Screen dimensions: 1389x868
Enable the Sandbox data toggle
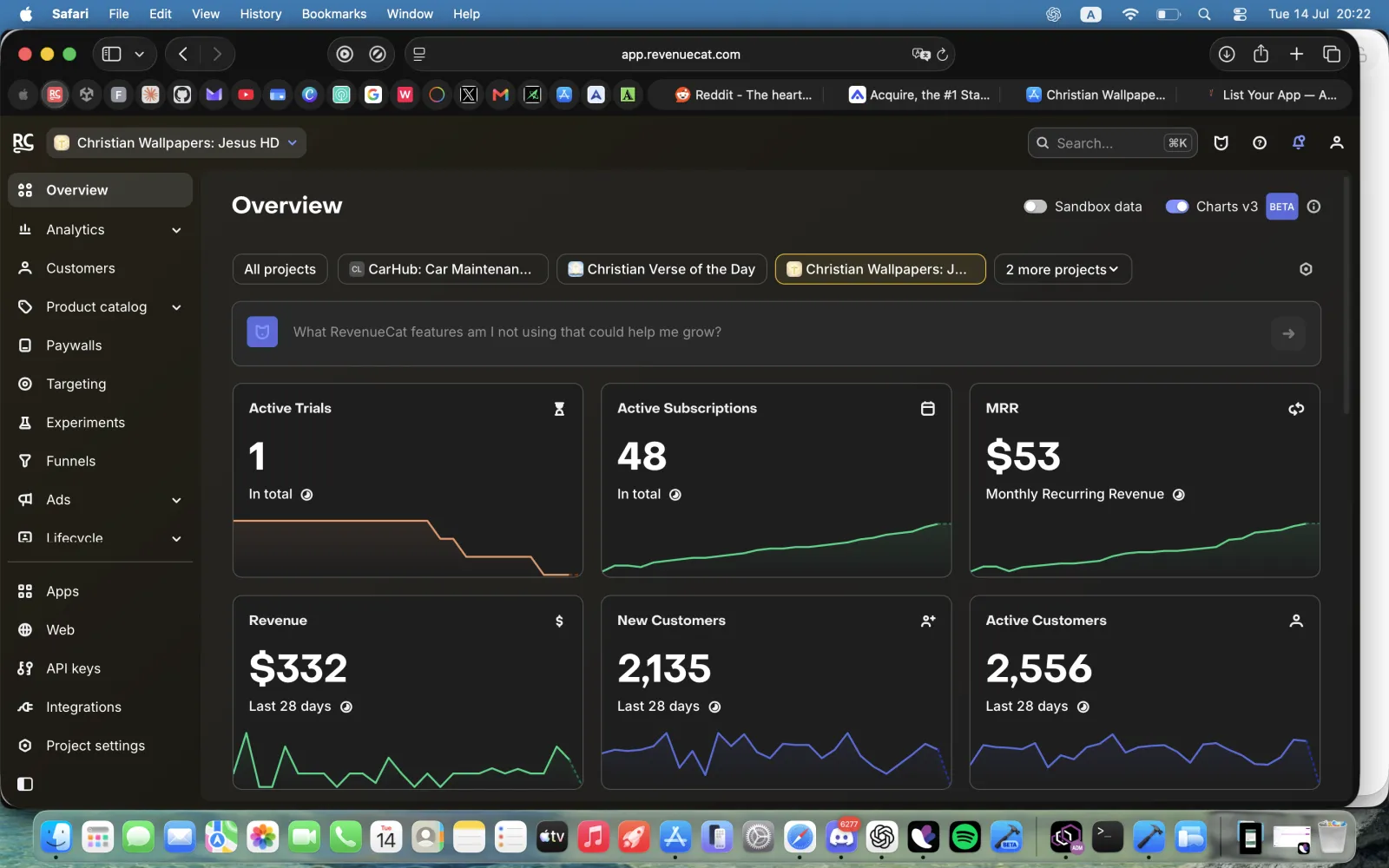click(x=1035, y=207)
